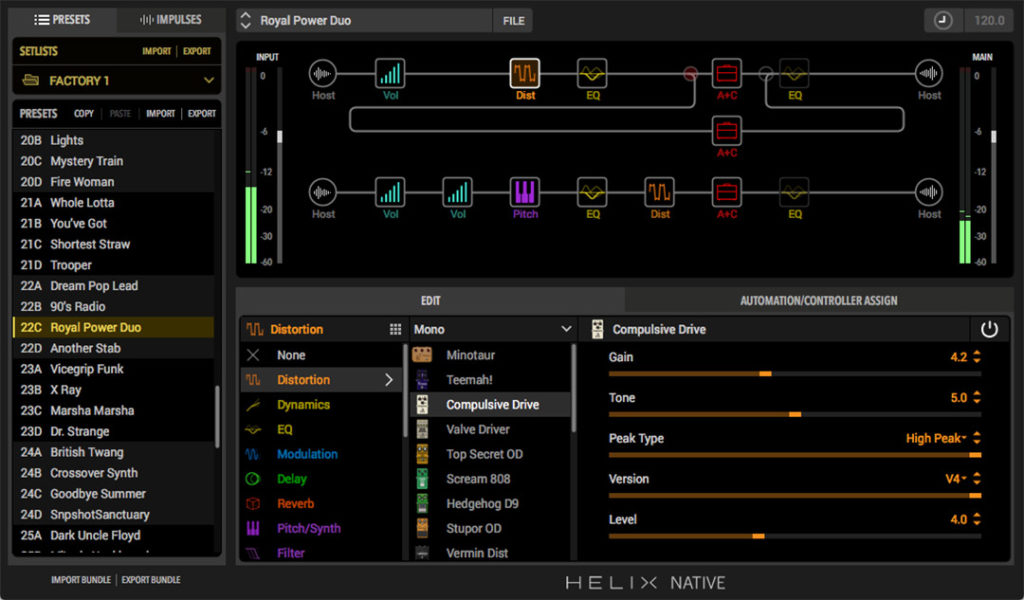Click Export Bundle at bottom left
Viewport: 1024px width, 600px height.
pos(151,579)
